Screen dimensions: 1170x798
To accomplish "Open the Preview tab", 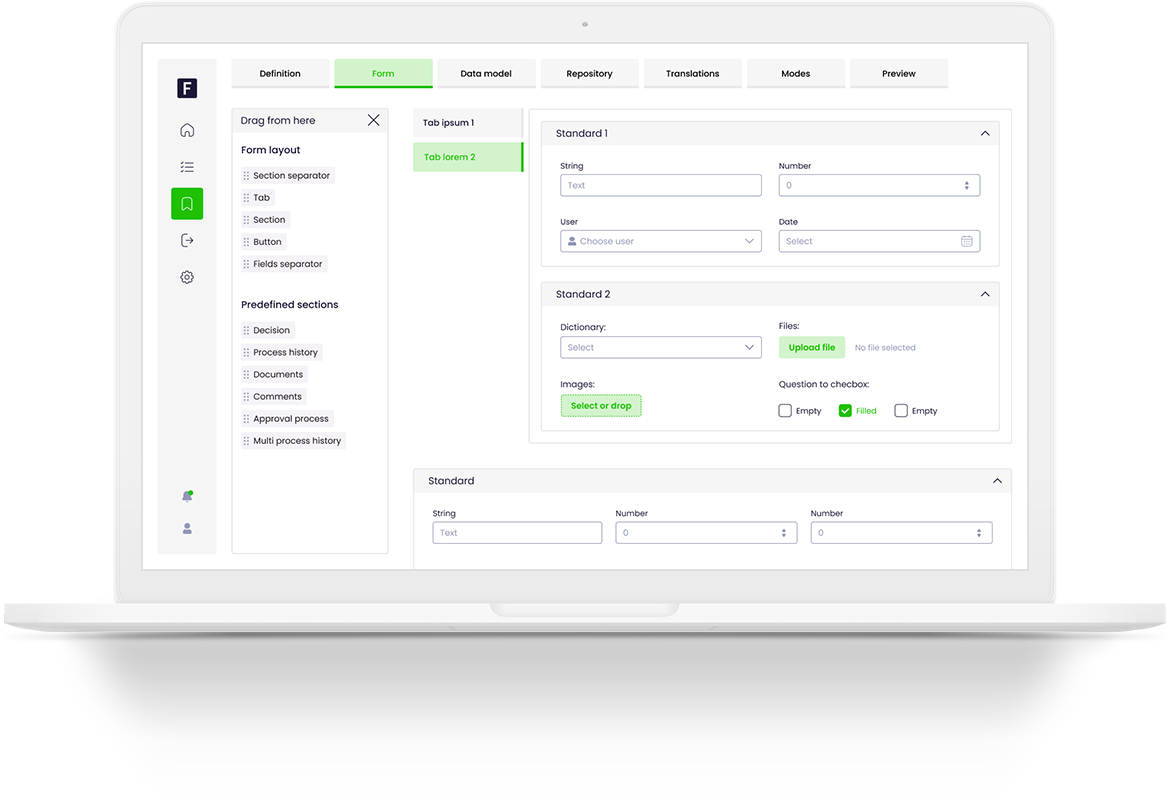I will click(x=898, y=74).
